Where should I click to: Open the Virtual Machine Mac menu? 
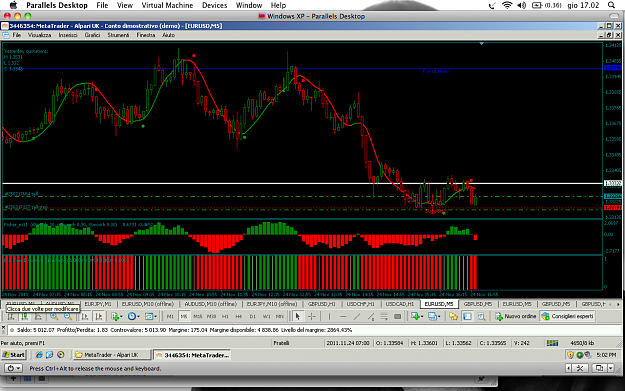click(167, 5)
